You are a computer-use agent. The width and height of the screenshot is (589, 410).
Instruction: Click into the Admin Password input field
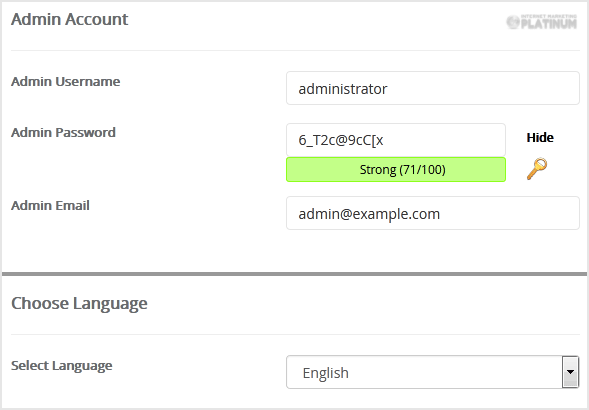[x=396, y=140]
